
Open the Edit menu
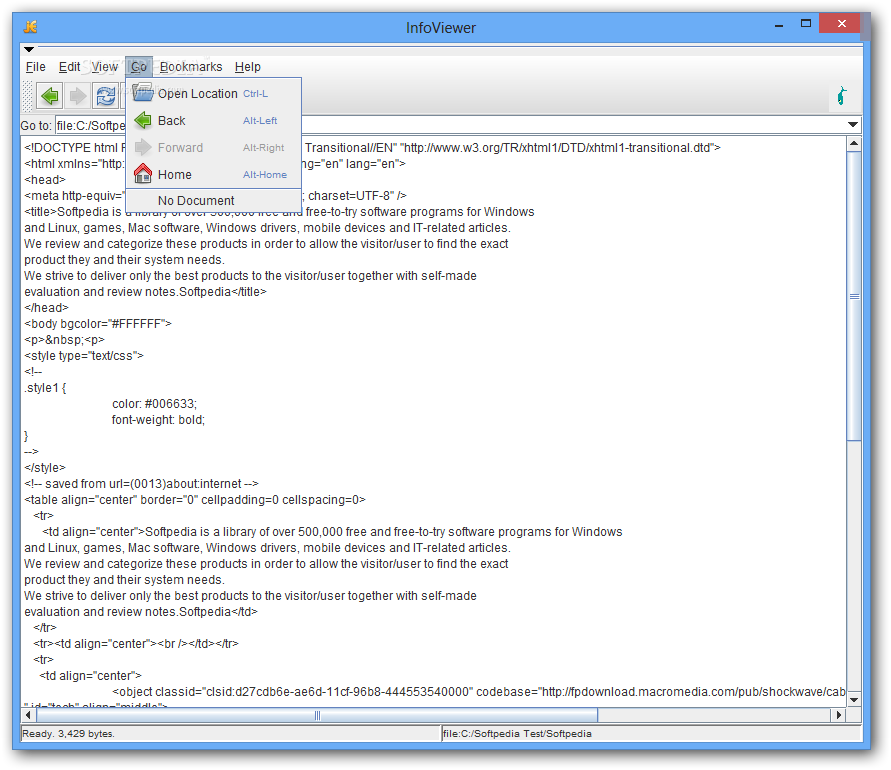tap(69, 67)
